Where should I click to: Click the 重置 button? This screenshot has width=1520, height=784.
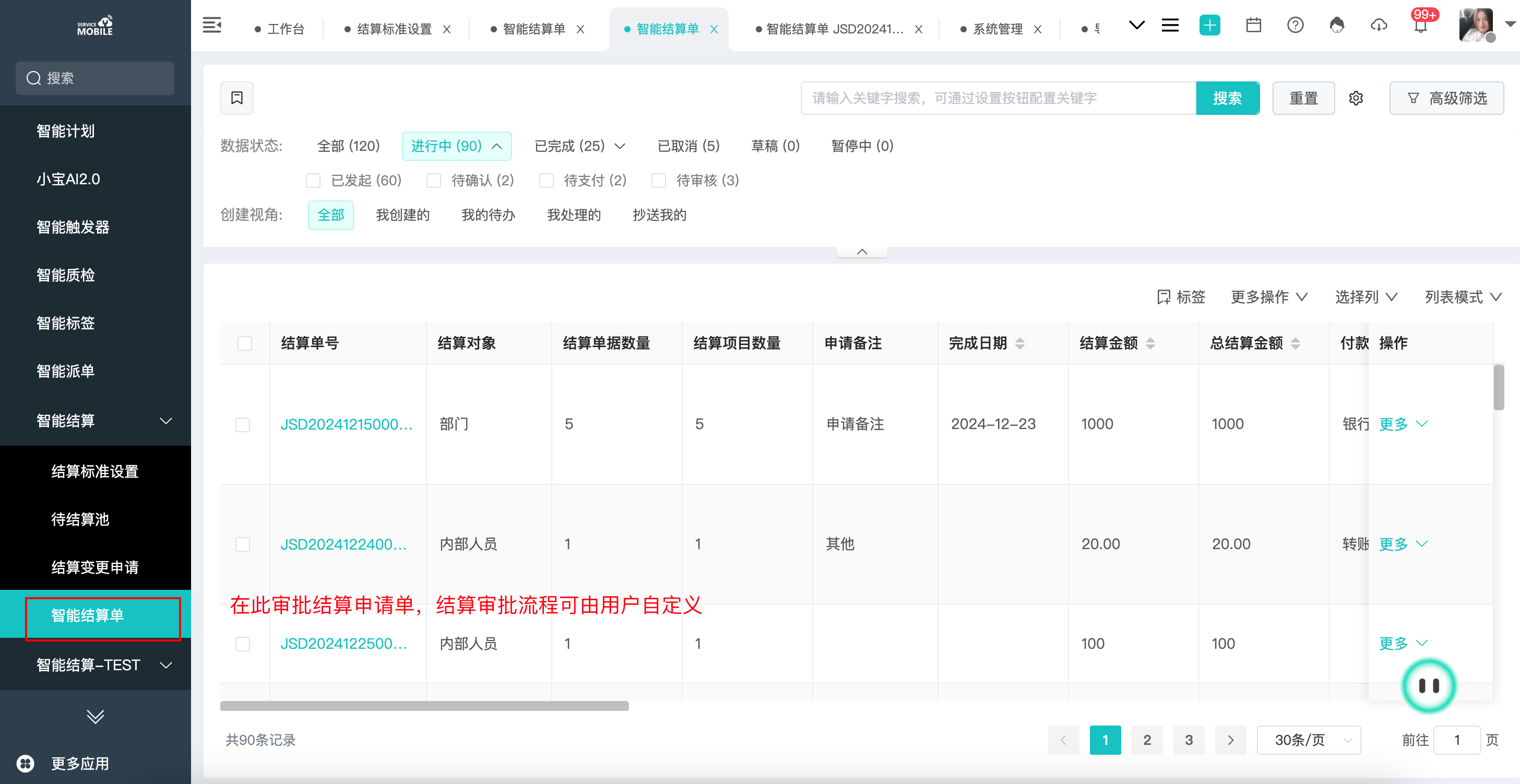(1303, 98)
